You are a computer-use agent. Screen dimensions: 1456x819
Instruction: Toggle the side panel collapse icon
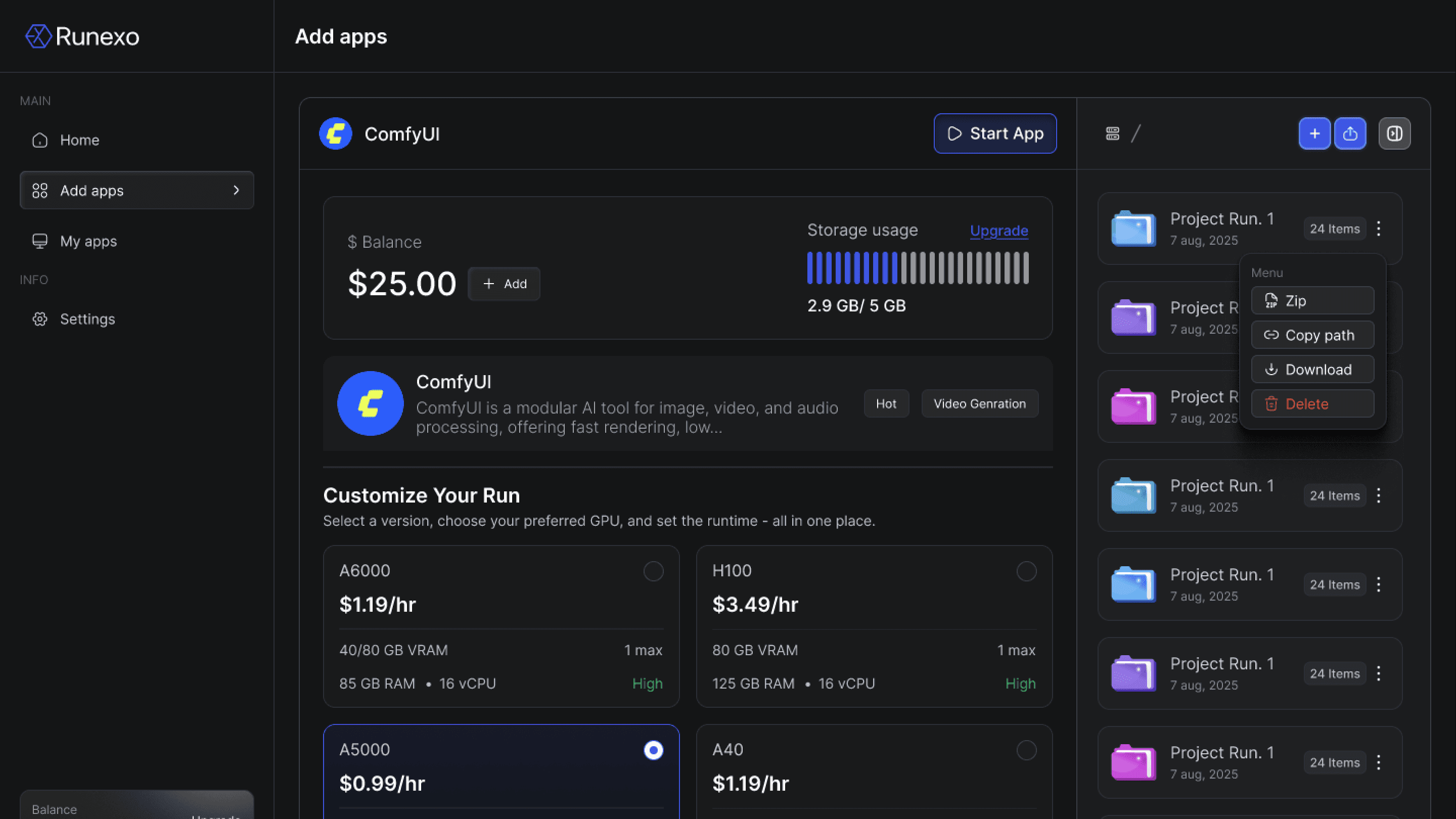(1394, 133)
